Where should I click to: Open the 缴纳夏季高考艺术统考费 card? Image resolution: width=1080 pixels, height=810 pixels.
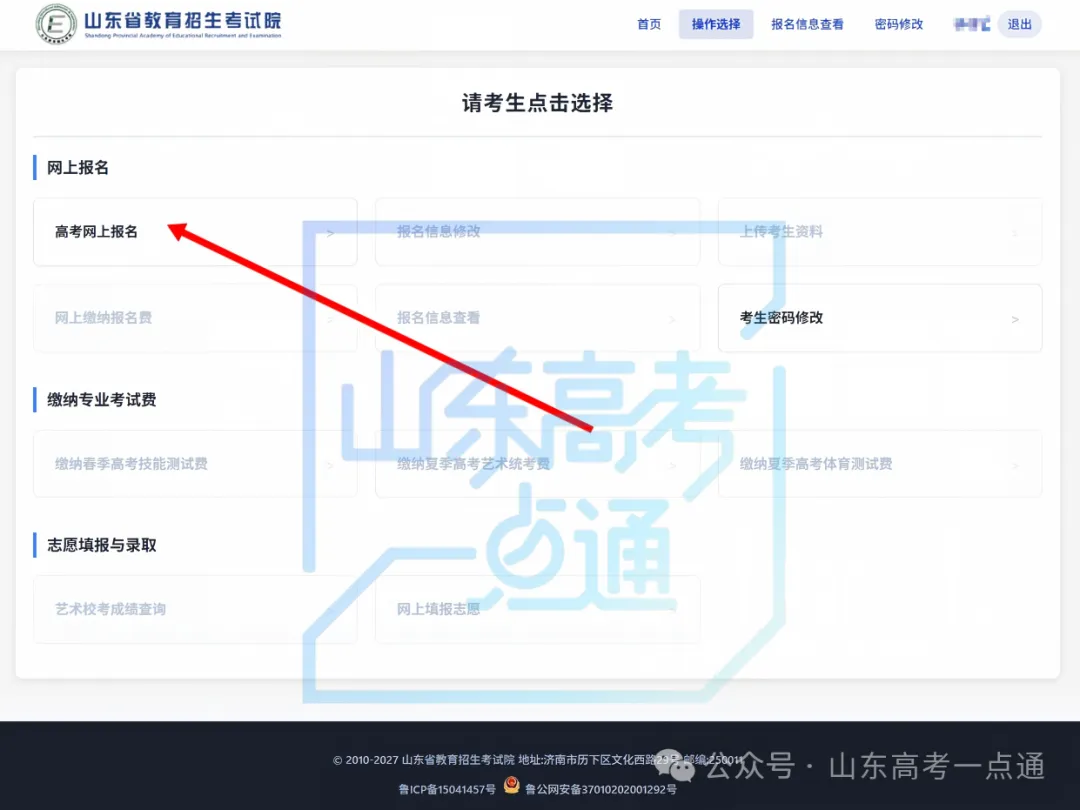(x=537, y=464)
